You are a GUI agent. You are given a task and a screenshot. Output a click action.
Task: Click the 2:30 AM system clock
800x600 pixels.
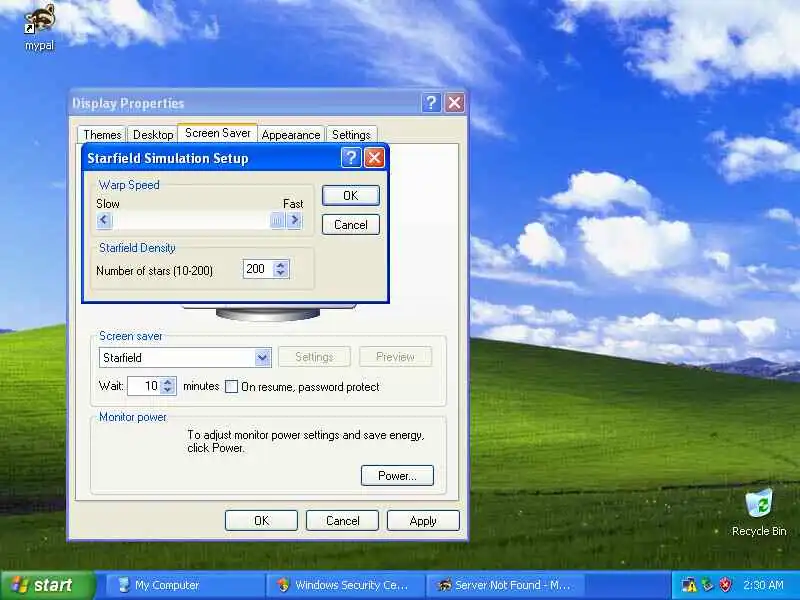[763, 585]
